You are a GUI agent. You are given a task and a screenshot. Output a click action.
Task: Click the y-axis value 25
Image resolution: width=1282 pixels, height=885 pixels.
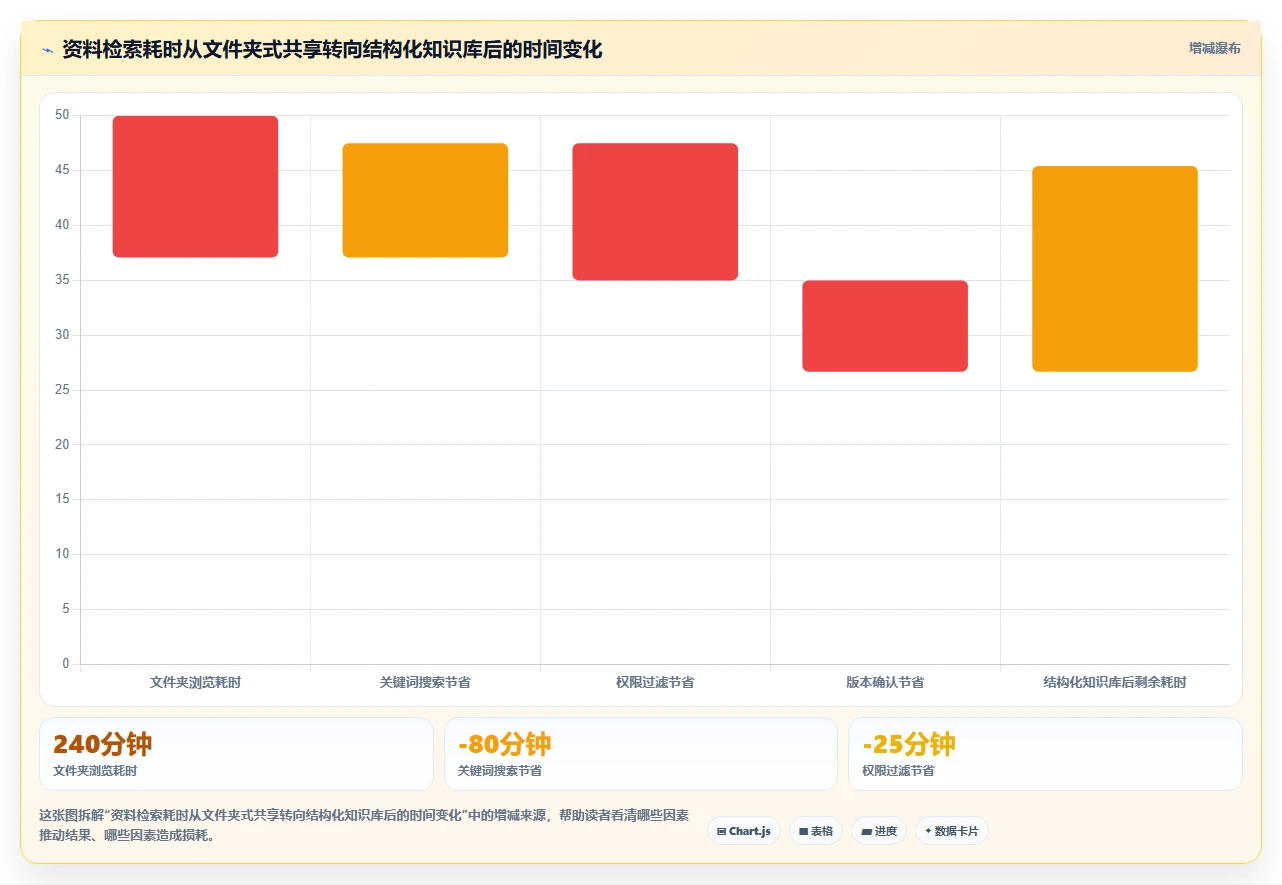coord(62,389)
